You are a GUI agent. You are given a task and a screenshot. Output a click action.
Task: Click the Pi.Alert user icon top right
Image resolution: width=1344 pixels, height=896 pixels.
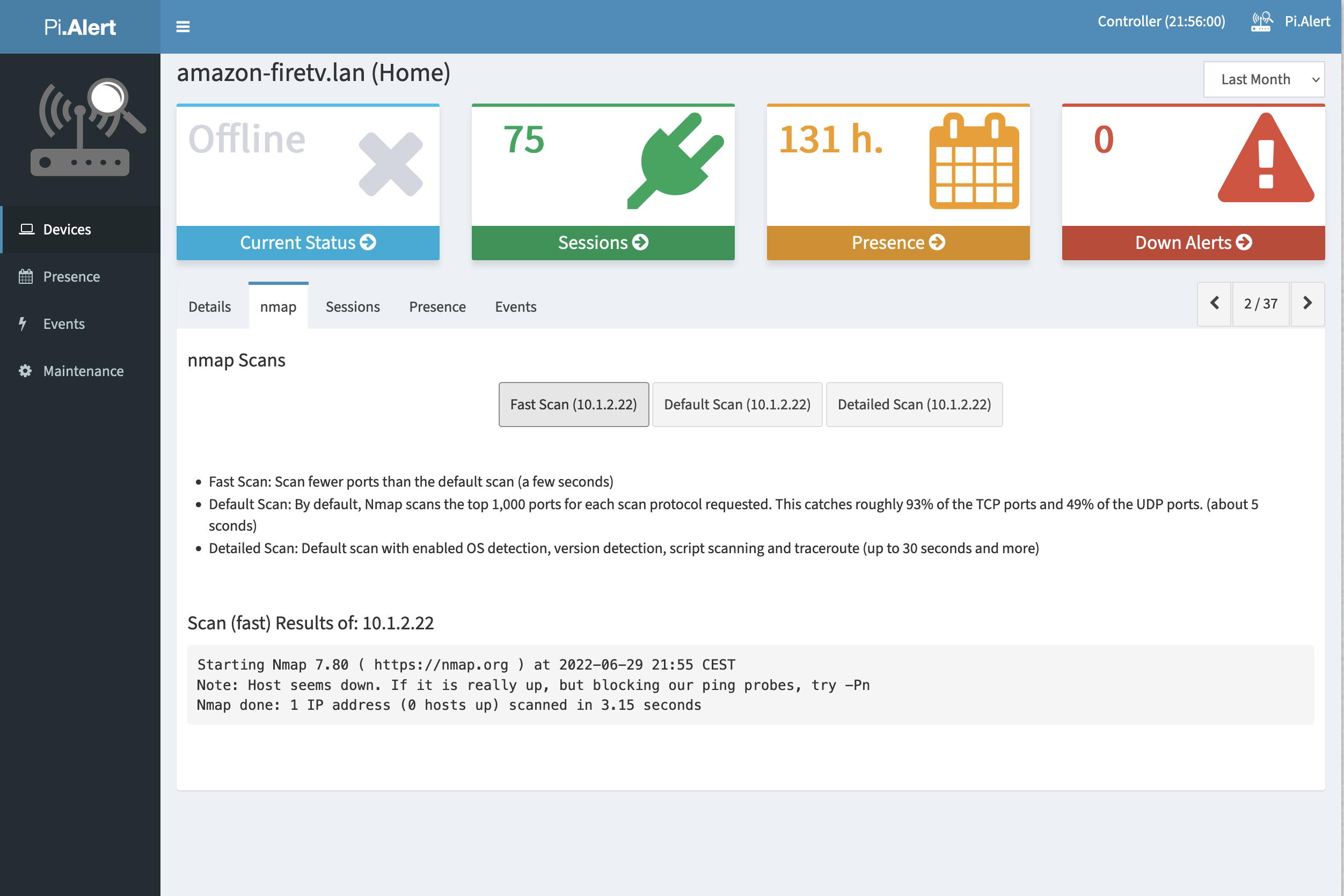[1261, 21]
